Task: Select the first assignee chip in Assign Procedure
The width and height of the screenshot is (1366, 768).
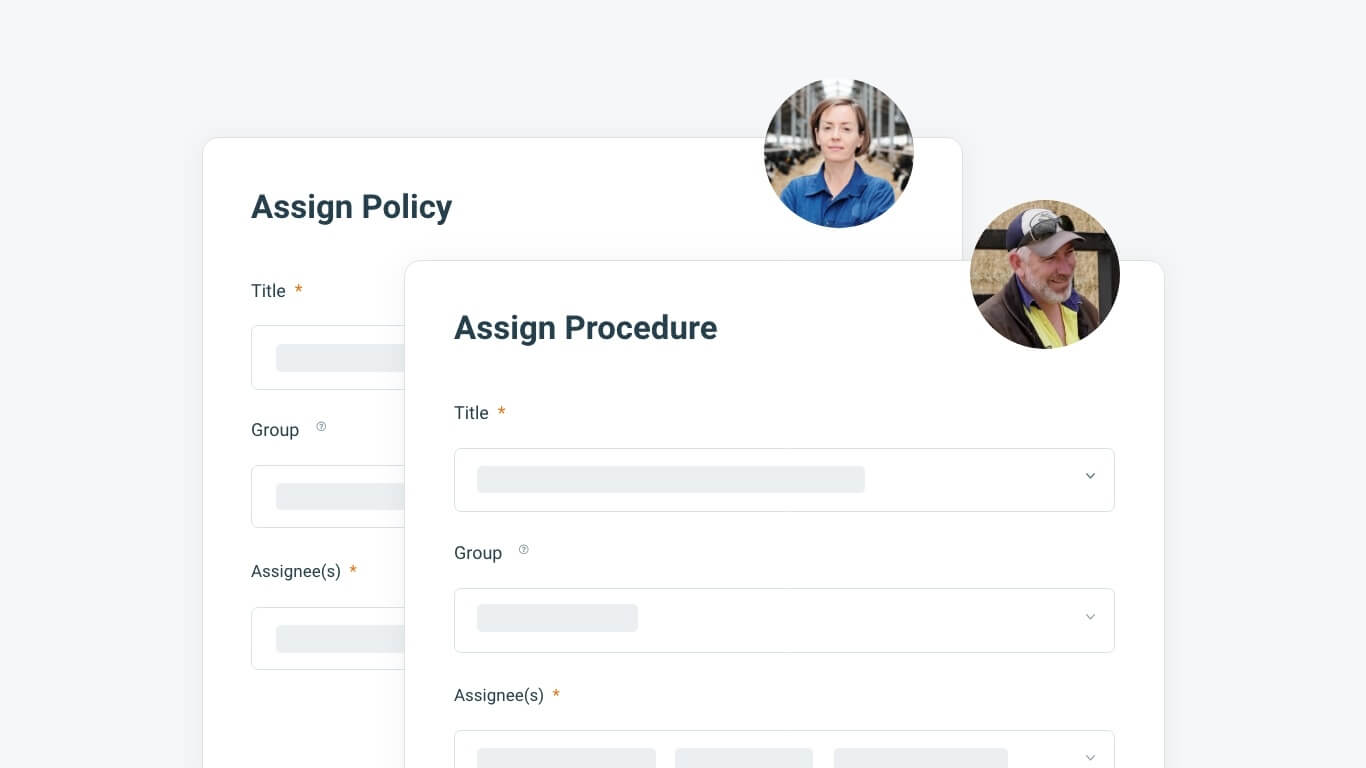Action: [566, 758]
